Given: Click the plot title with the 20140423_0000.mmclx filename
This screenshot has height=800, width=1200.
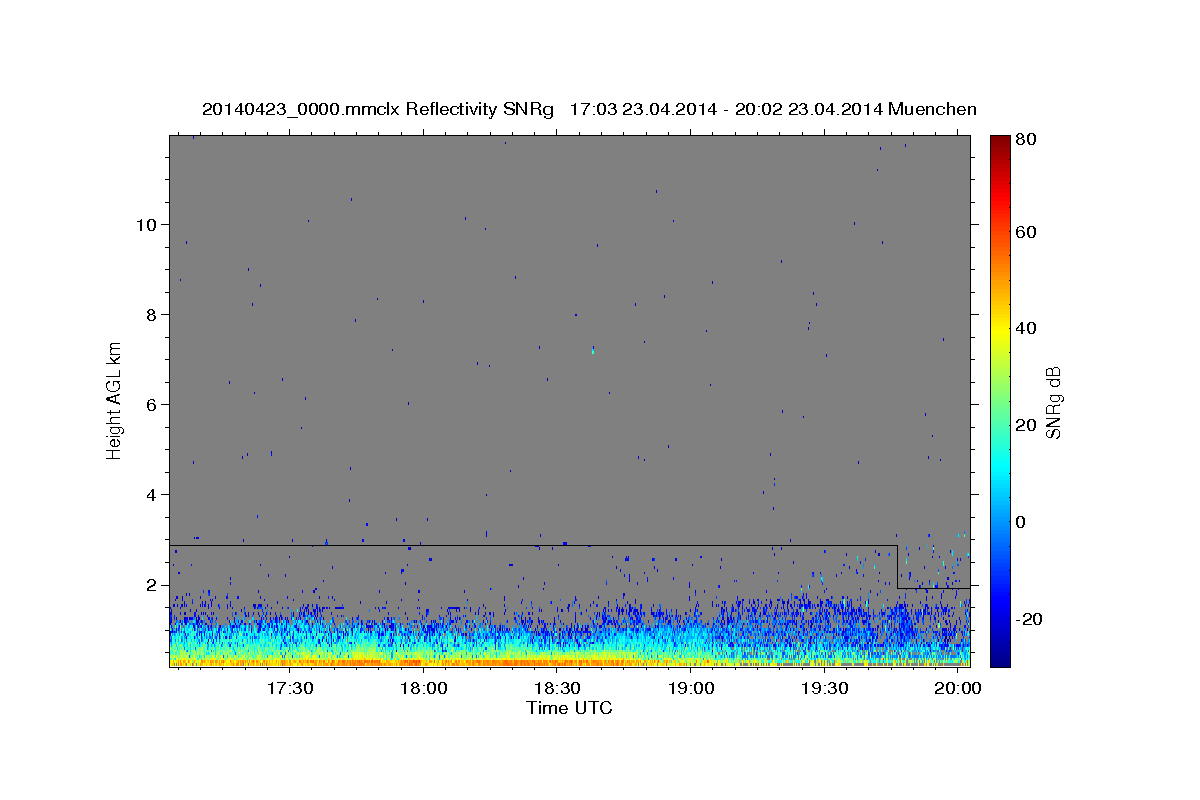Looking at the screenshot, I should pyautogui.click(x=589, y=109).
